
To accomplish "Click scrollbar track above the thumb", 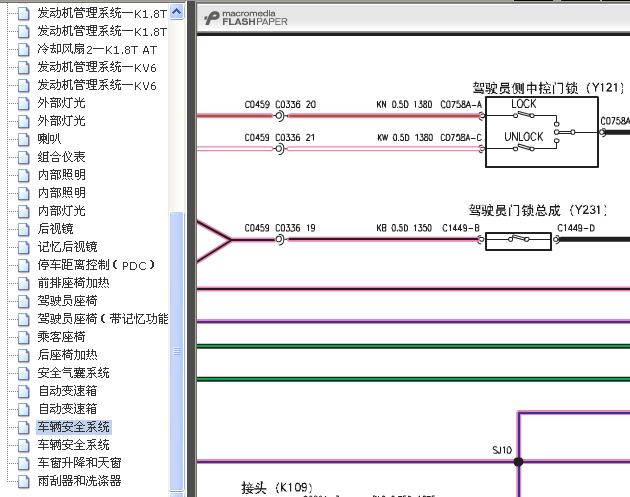I will point(176,115).
